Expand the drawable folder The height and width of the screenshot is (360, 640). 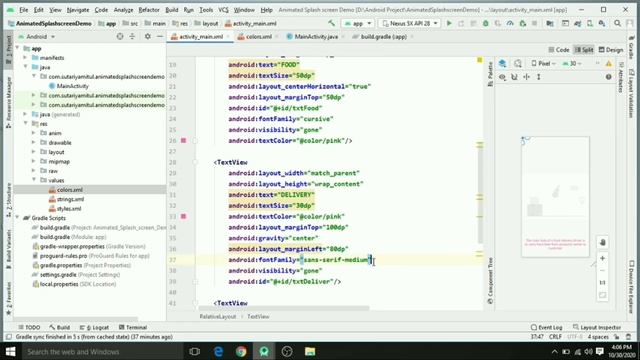coord(33,142)
